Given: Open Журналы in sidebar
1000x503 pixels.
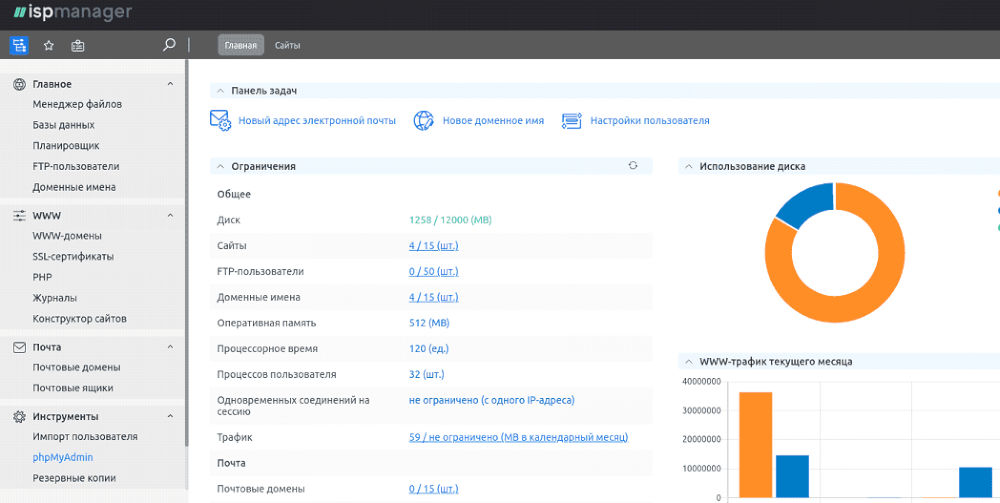Looking at the screenshot, I should tap(55, 298).
